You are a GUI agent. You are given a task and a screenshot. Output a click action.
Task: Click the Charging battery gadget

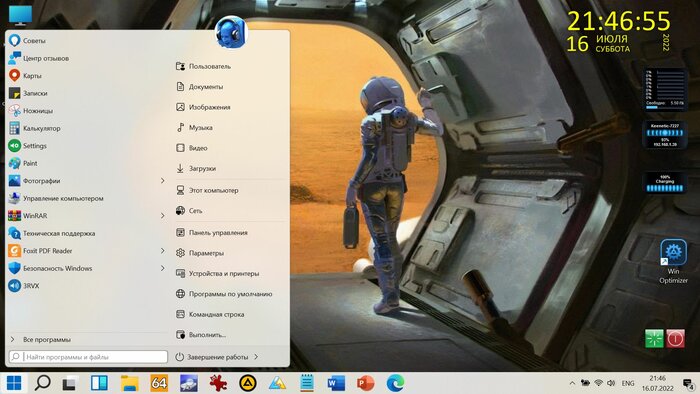(x=665, y=183)
